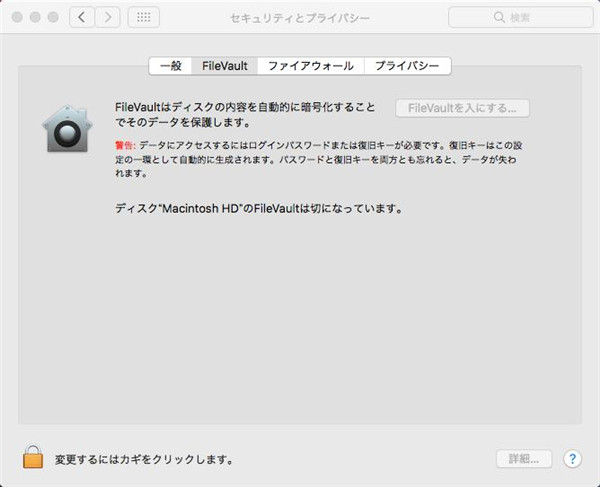Click the gray zoom window button
Screen dimensions: 600x487
(53, 17)
